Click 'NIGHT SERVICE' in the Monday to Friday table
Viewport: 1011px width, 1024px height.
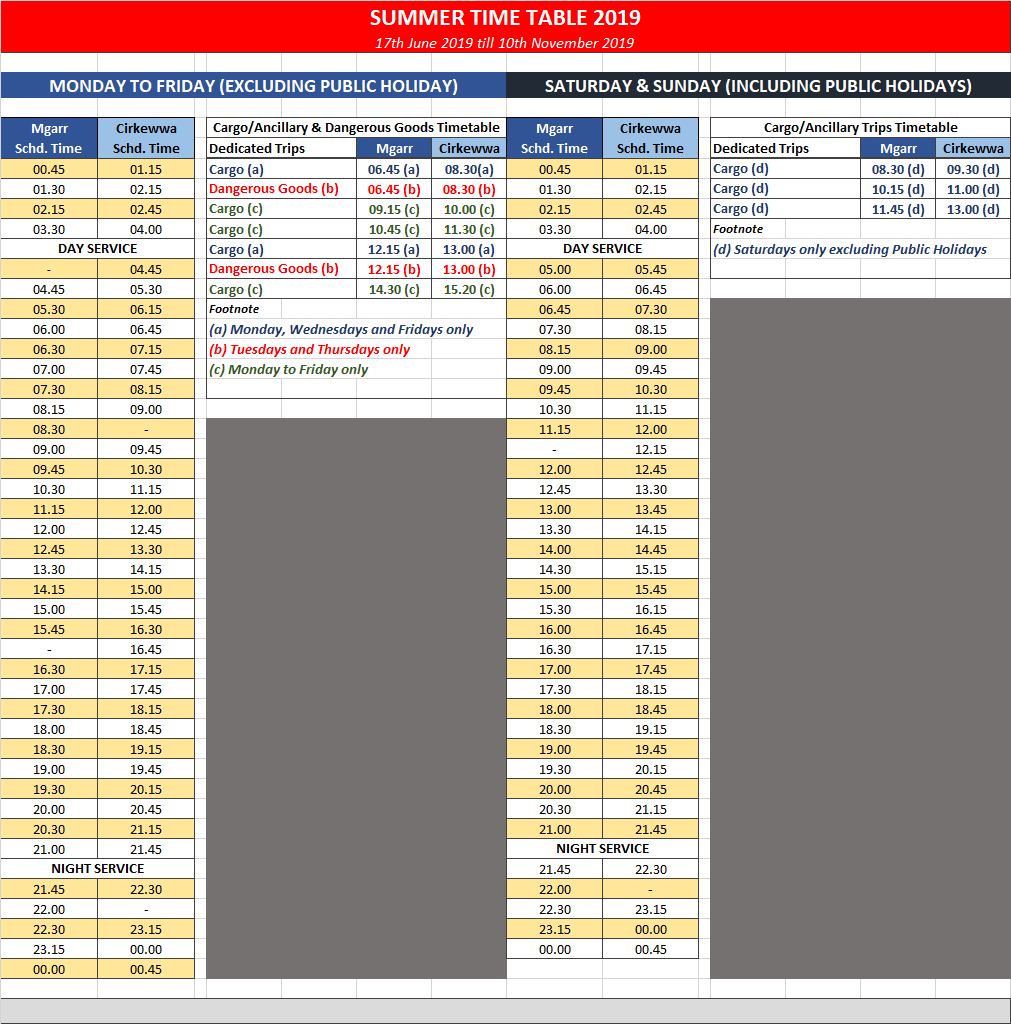click(97, 869)
